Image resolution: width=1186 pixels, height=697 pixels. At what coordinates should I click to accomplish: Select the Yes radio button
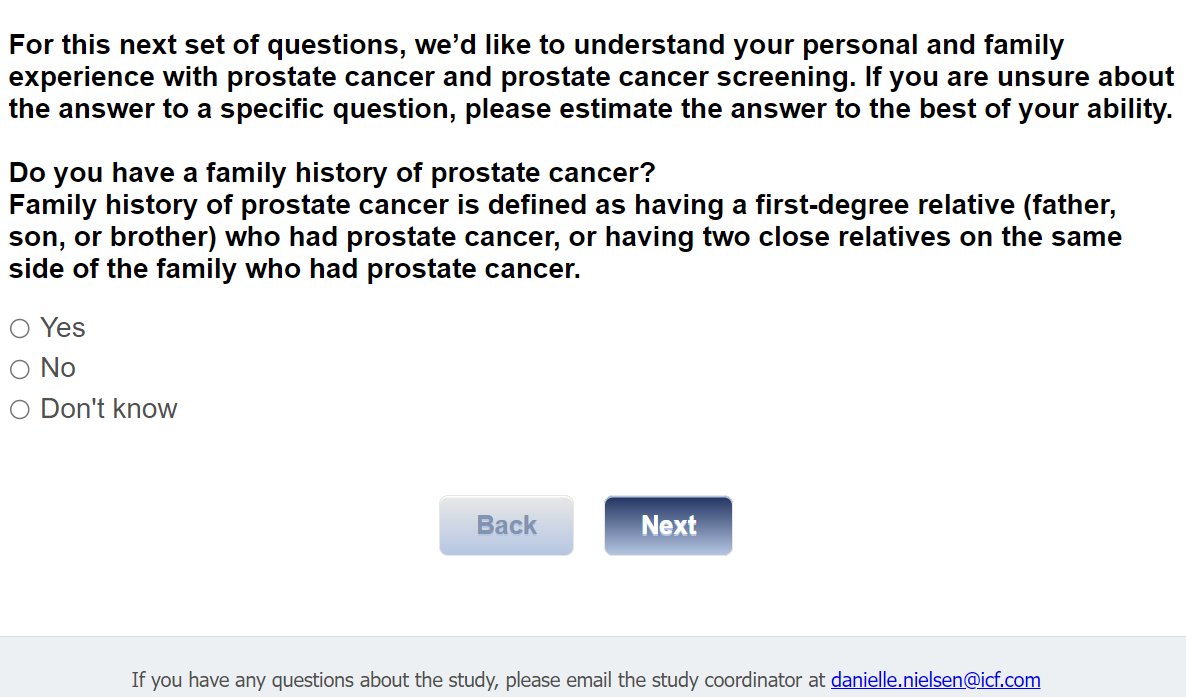[20, 329]
